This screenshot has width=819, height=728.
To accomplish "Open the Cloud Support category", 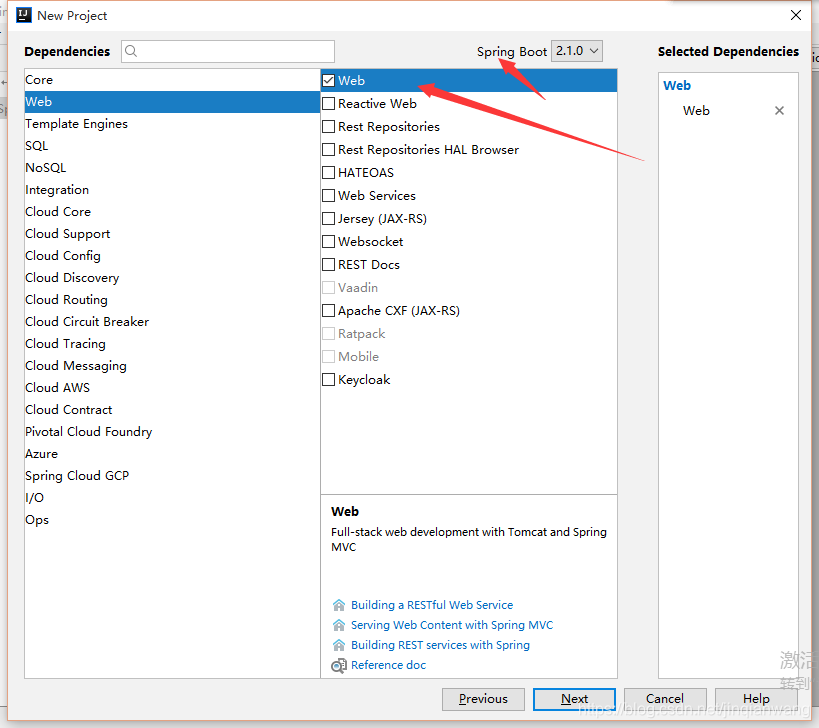I will pos(172,233).
